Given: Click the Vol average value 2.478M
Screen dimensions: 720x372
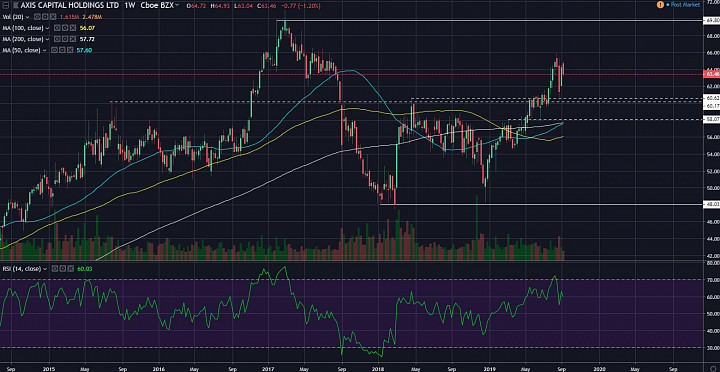Looking at the screenshot, I should click(92, 17).
